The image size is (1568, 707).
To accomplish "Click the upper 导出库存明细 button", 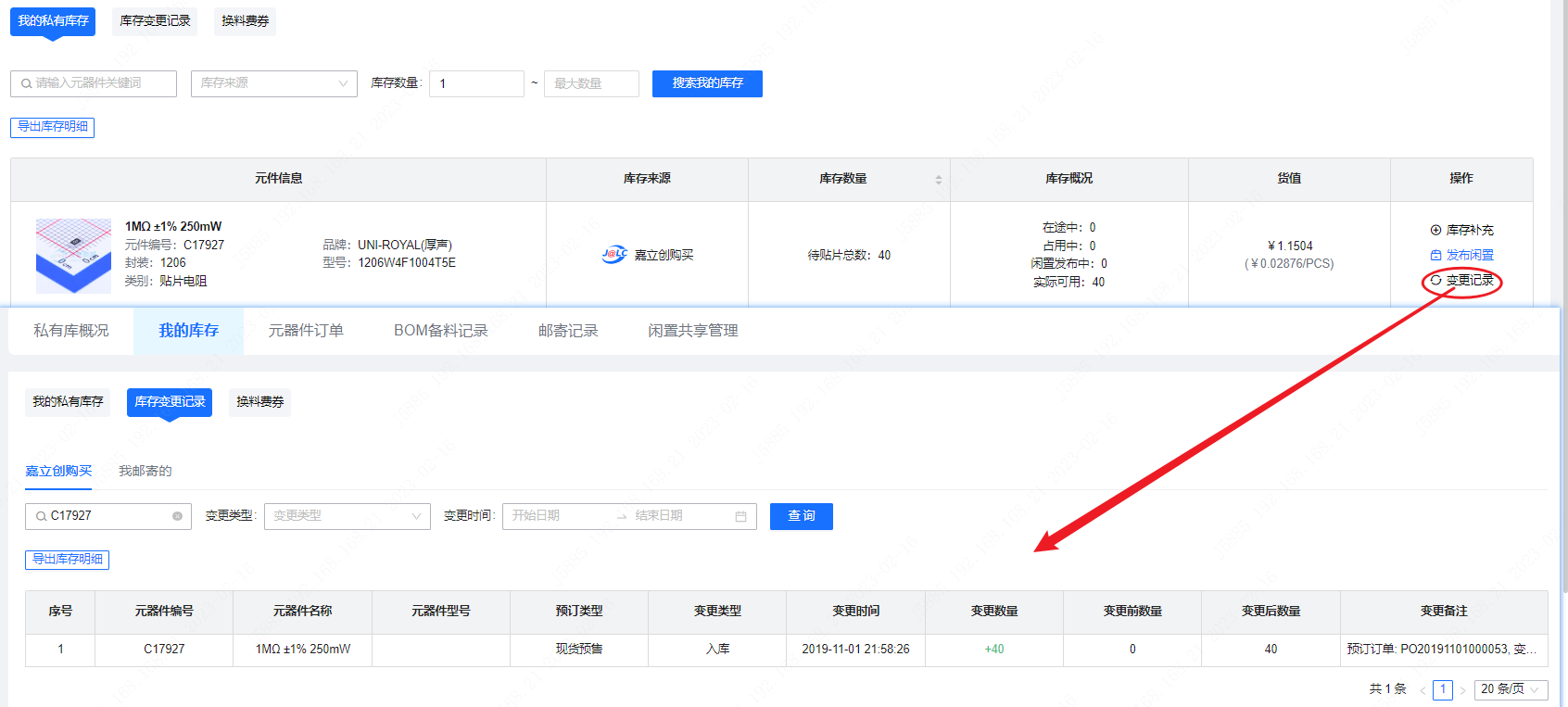I will 52,127.
